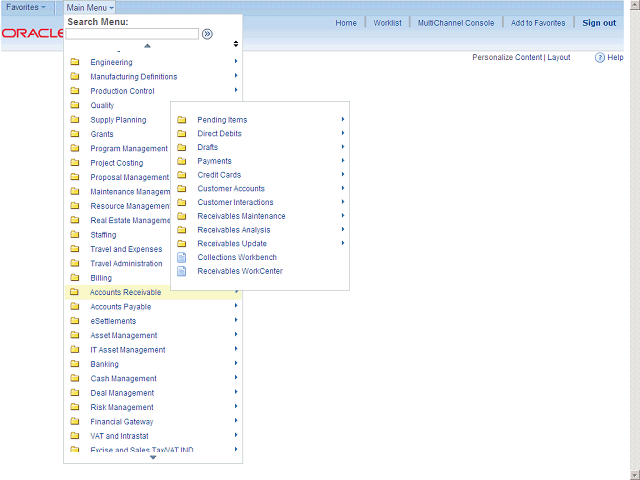Open the Favorites dropdown

pos(26,7)
